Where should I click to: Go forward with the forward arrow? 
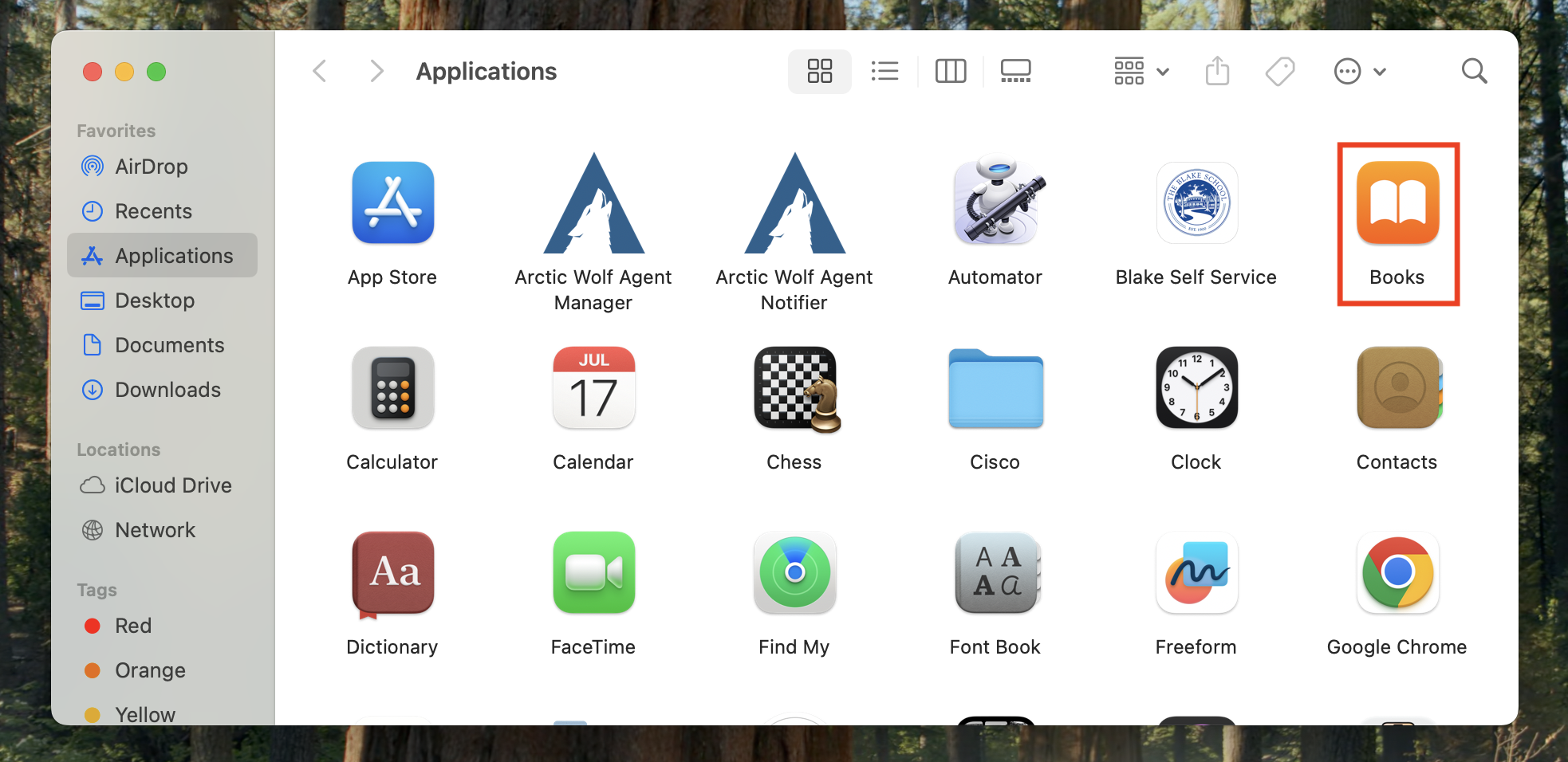pos(376,71)
